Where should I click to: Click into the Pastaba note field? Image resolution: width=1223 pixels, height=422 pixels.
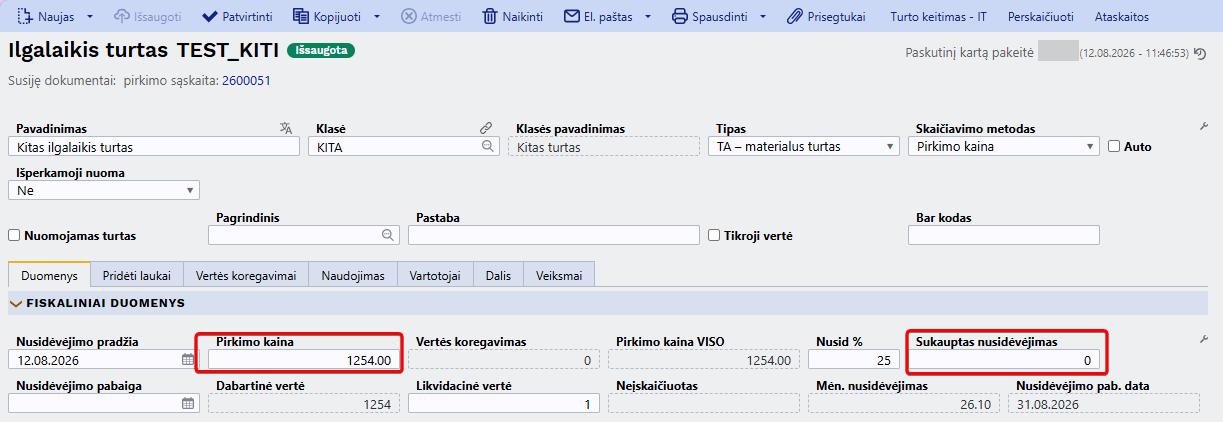coord(554,235)
